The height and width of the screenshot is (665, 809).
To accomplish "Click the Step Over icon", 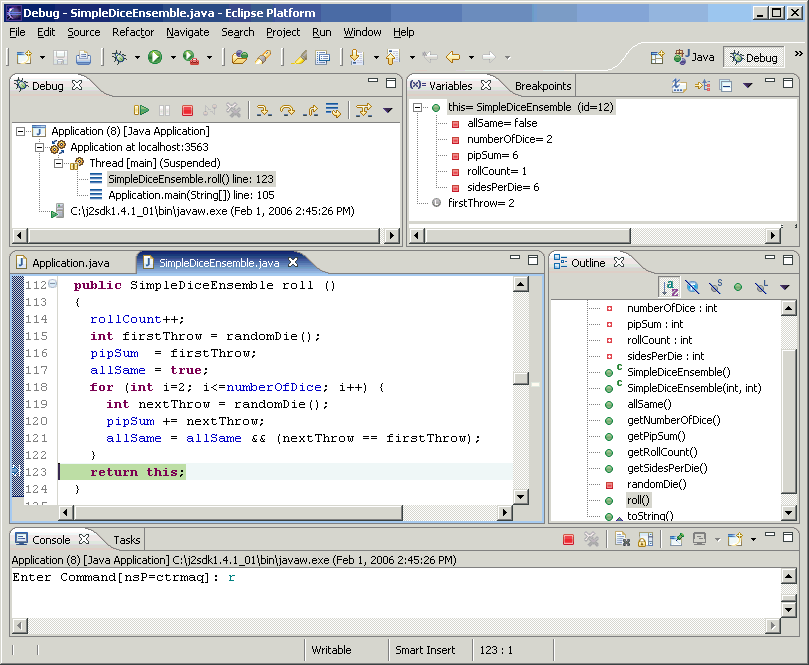I will tap(288, 110).
